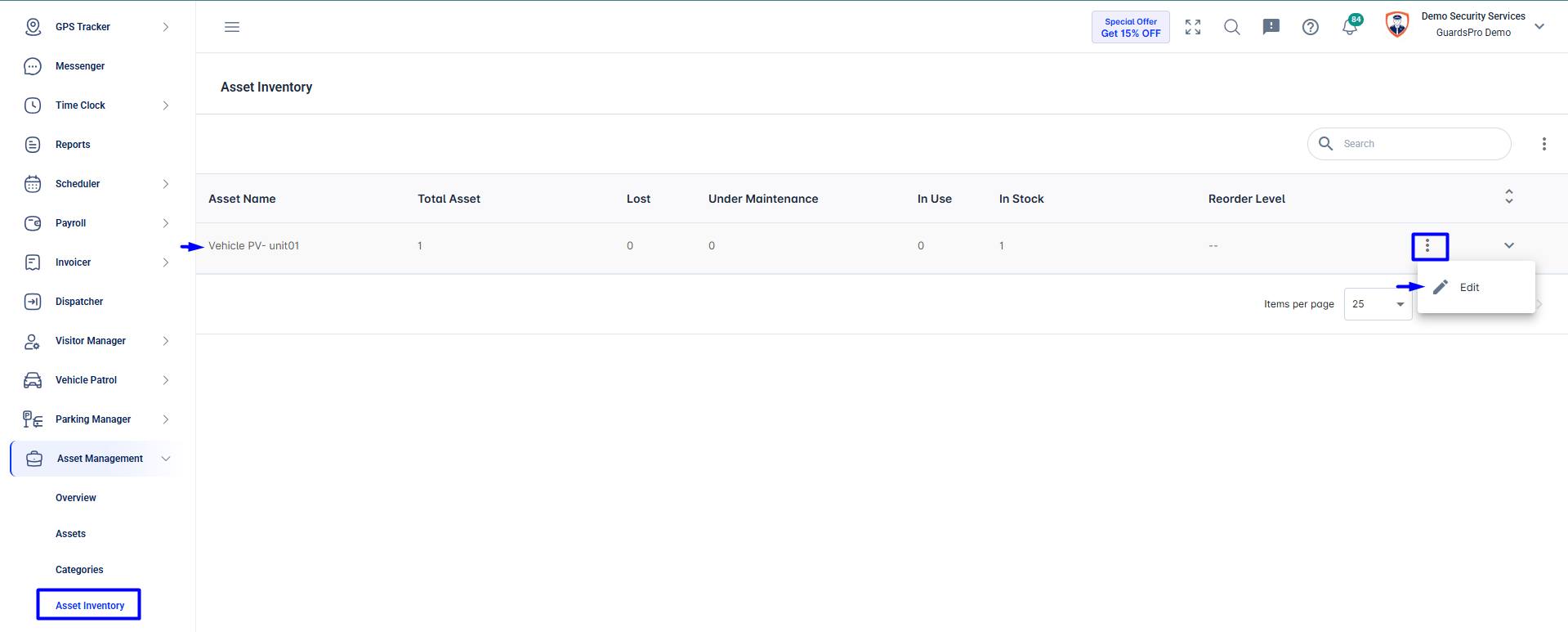Click Total Asset column header
The width and height of the screenshot is (1568, 632).
tap(449, 199)
